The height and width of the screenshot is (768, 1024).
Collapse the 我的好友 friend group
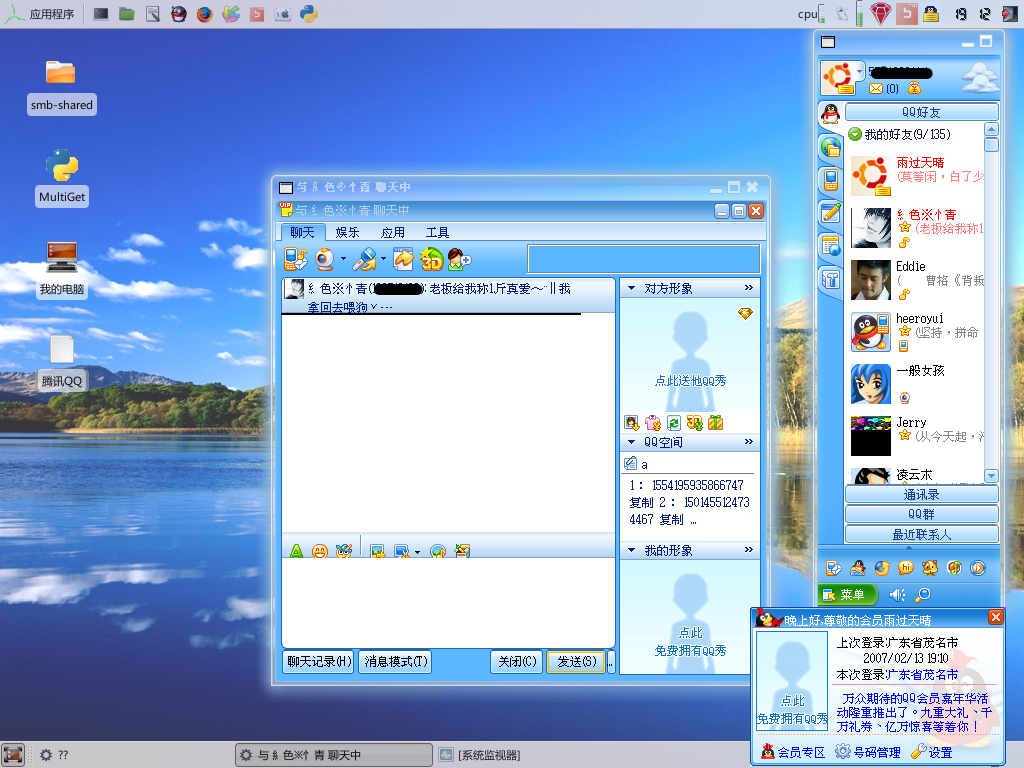pos(854,135)
